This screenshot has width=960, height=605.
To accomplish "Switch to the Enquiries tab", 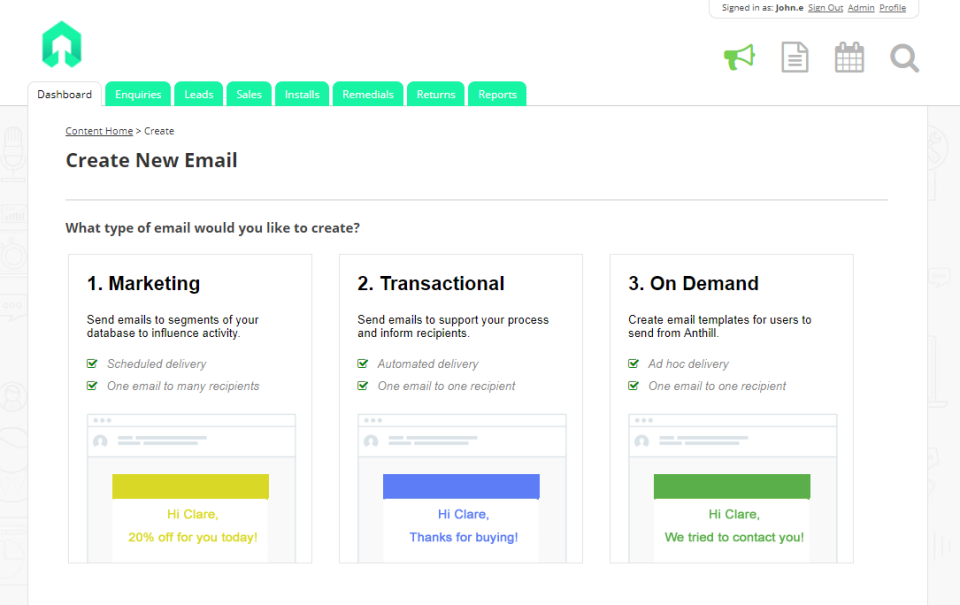I will (138, 95).
